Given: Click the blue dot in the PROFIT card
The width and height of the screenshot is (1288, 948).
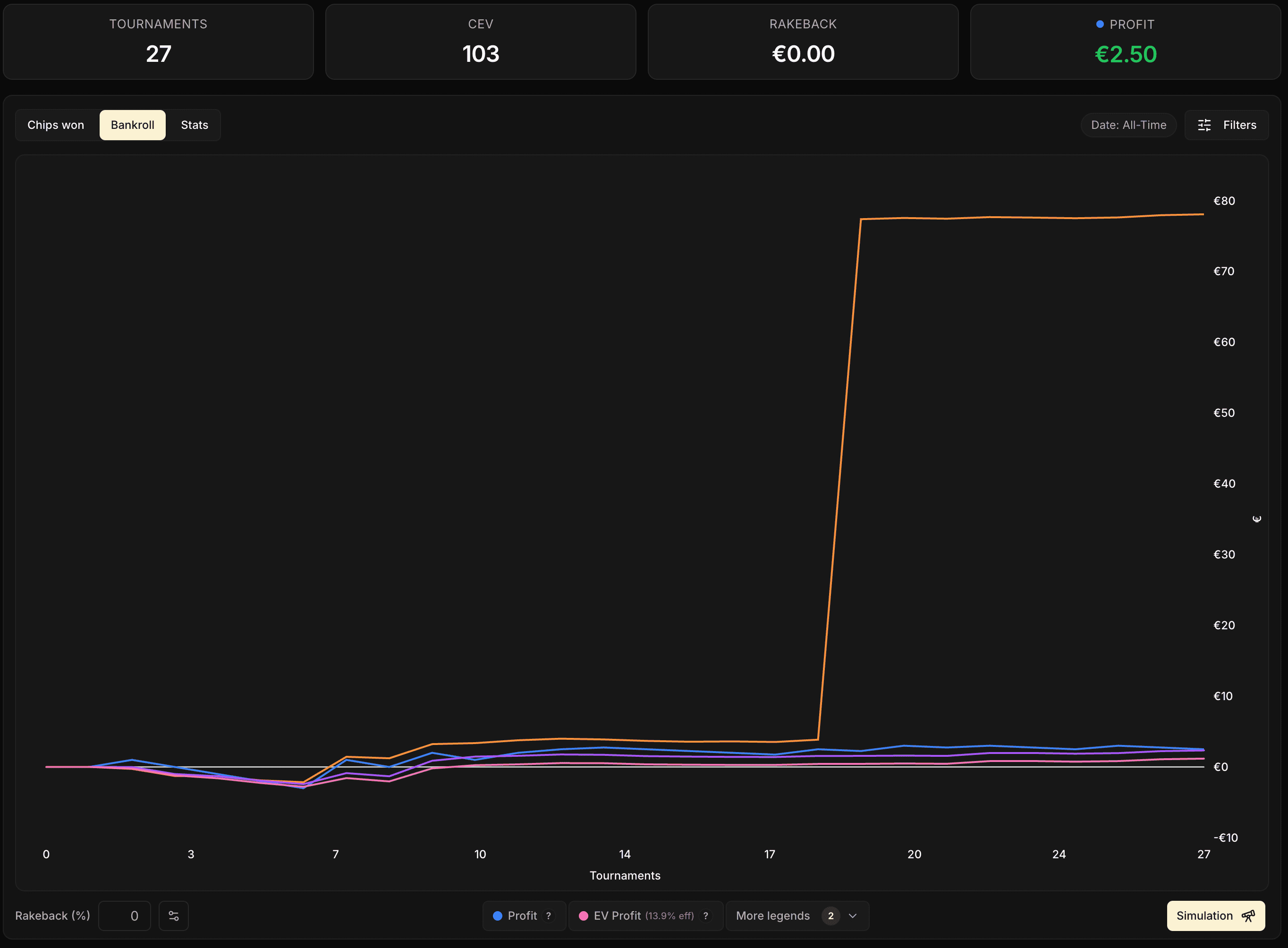Looking at the screenshot, I should coord(1099,24).
